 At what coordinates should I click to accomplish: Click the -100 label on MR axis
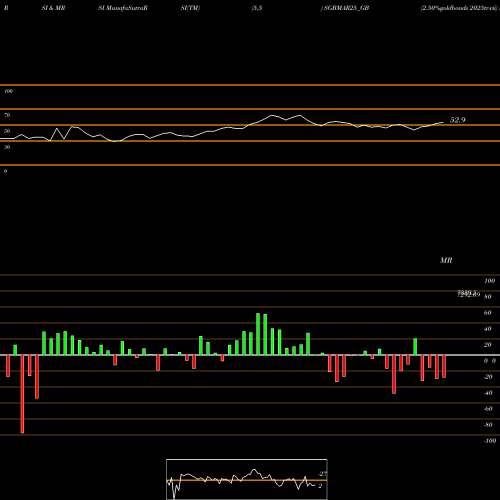coord(490,441)
